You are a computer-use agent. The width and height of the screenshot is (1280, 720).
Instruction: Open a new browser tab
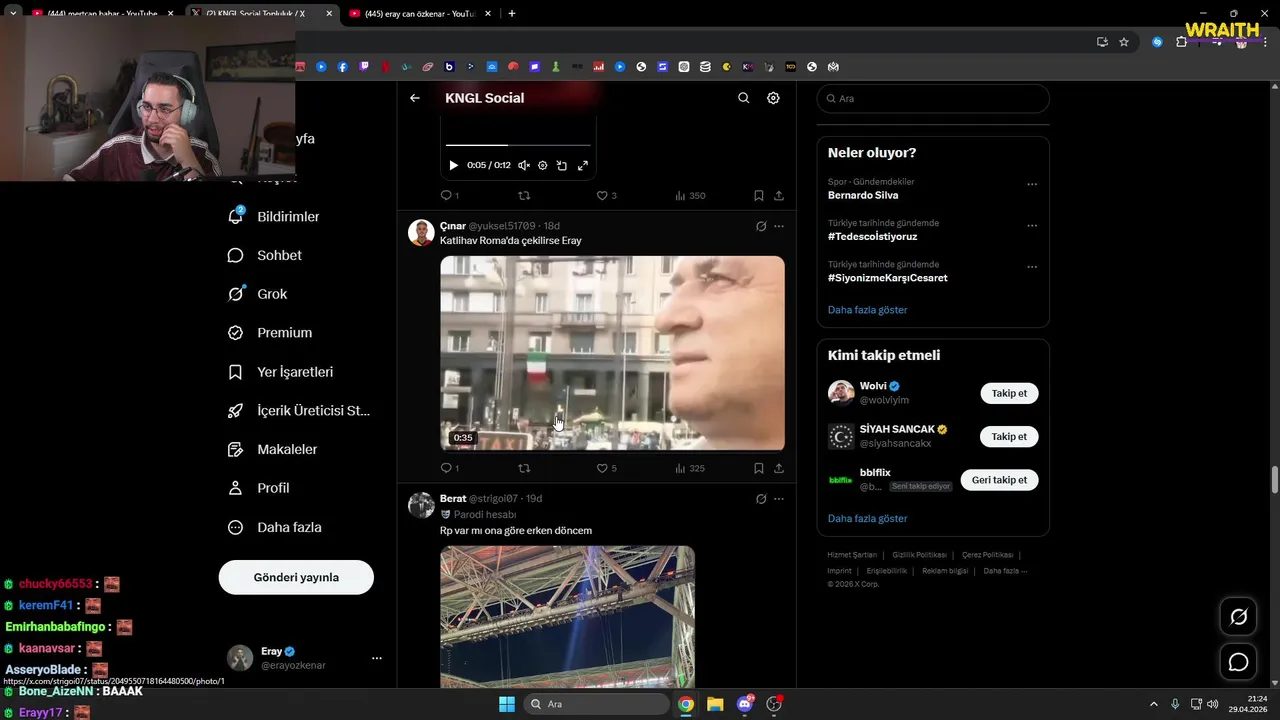[512, 14]
